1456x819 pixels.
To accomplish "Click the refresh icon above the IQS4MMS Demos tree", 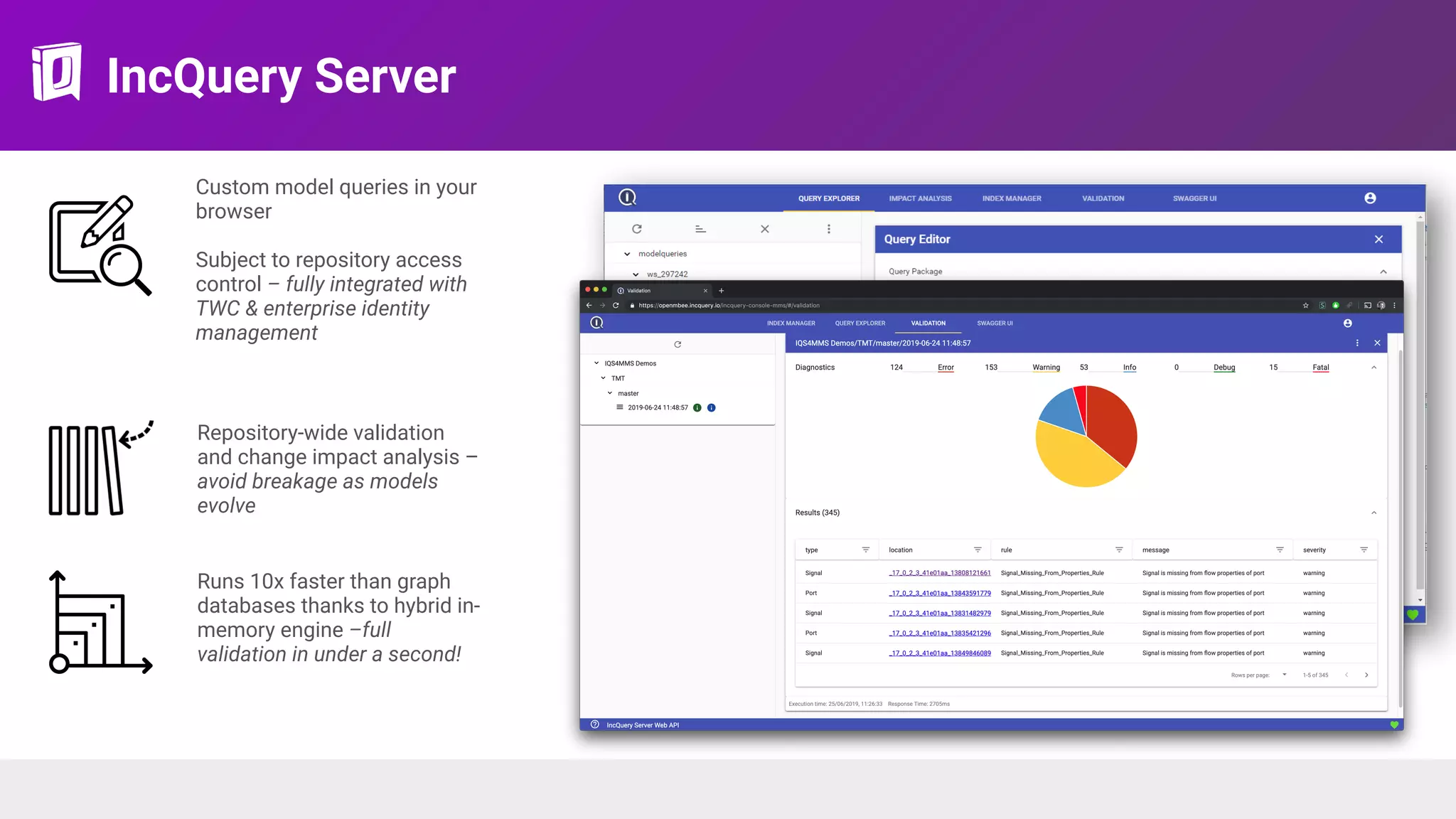I will pos(678,344).
